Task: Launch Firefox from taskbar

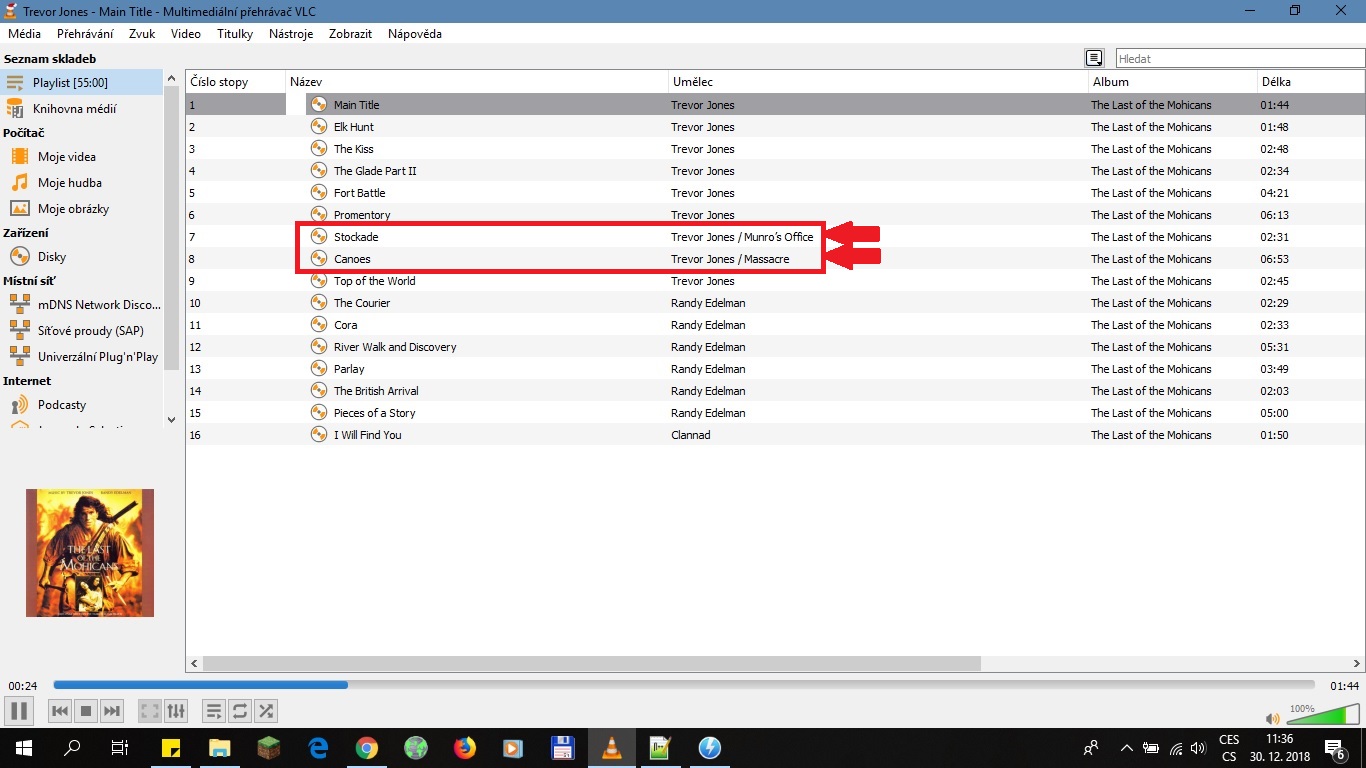Action: (x=465, y=747)
